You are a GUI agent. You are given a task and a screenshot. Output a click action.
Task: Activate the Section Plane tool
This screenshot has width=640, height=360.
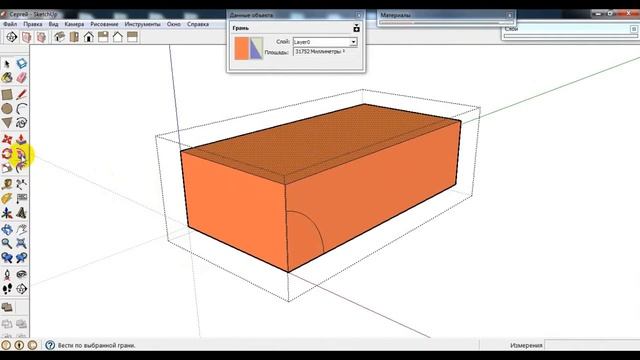pyautogui.click(x=22, y=289)
